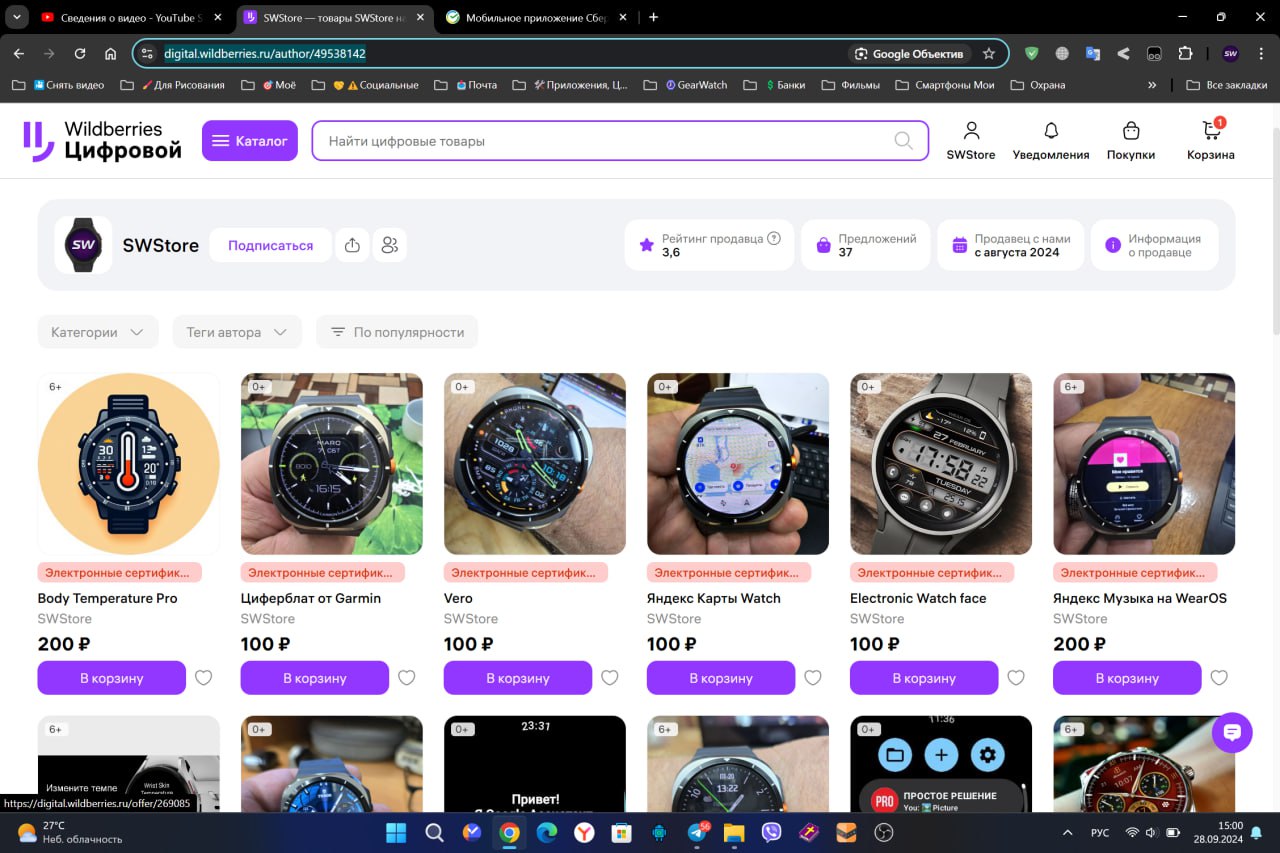Open the По популярности sort menu
The height and width of the screenshot is (853, 1280).
coord(397,332)
